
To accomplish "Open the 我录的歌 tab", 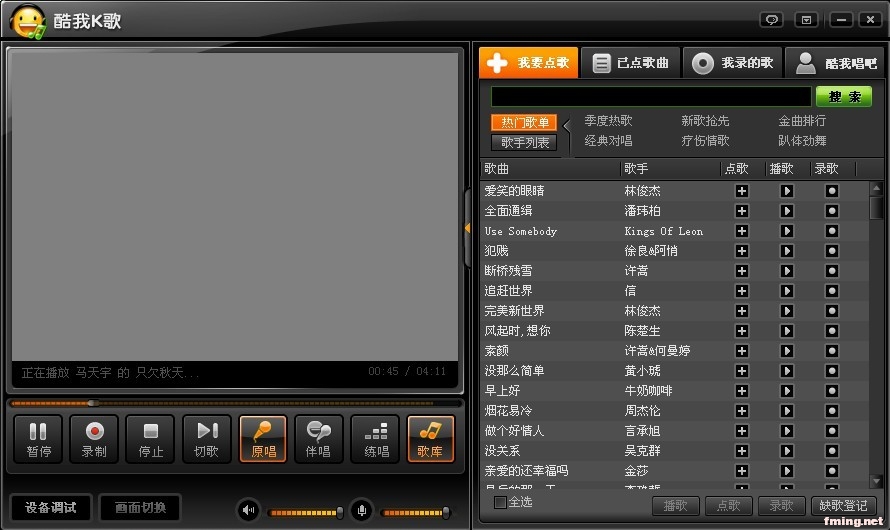I will (x=733, y=62).
